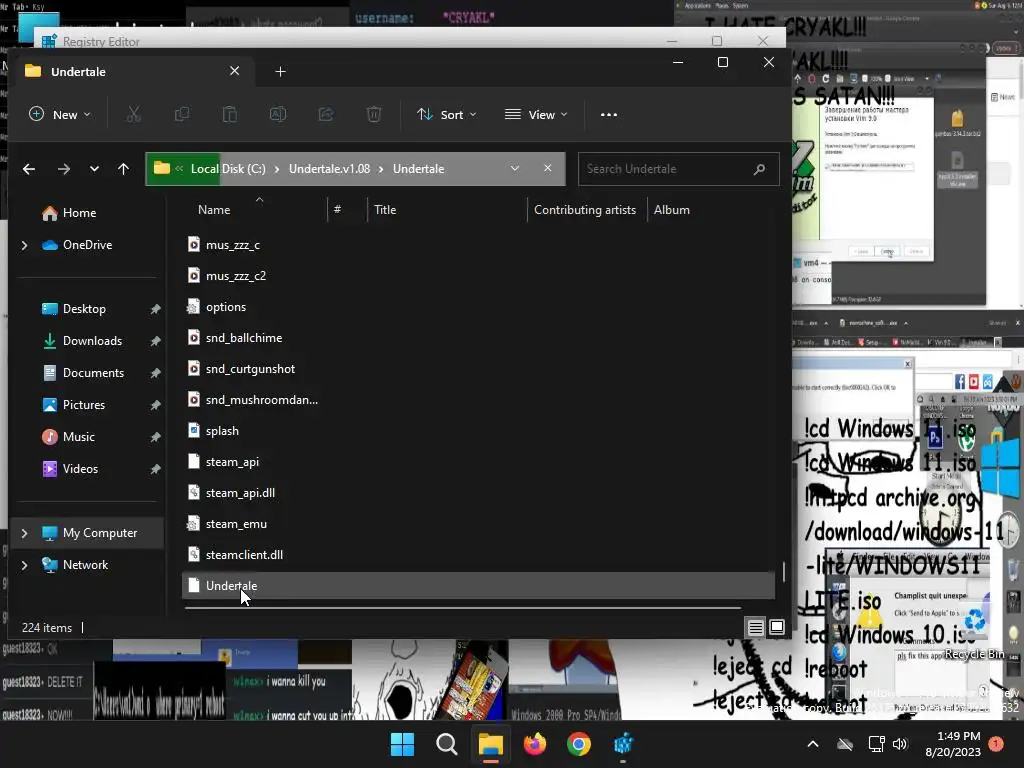Open Firefox from the taskbar

(x=535, y=744)
